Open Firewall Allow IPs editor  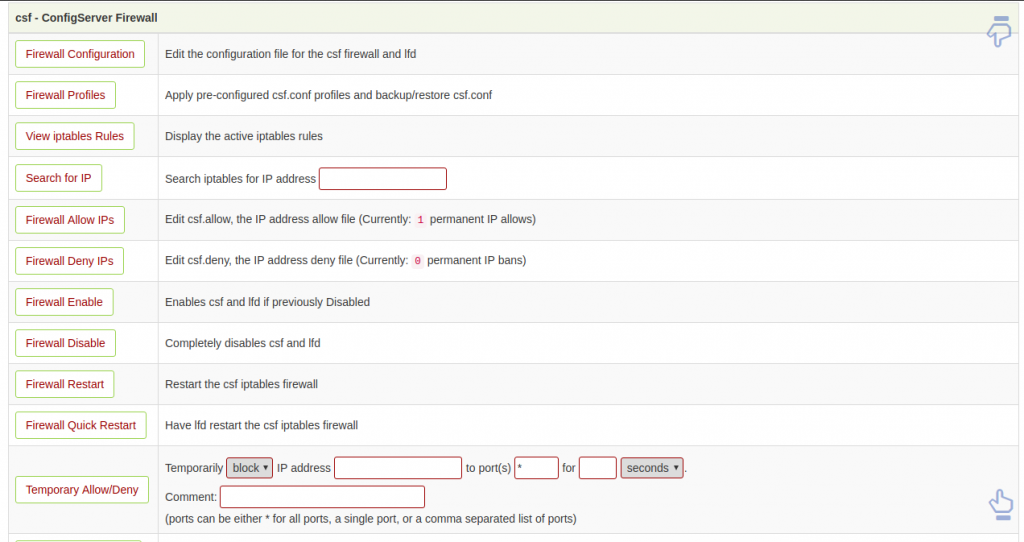(x=70, y=219)
